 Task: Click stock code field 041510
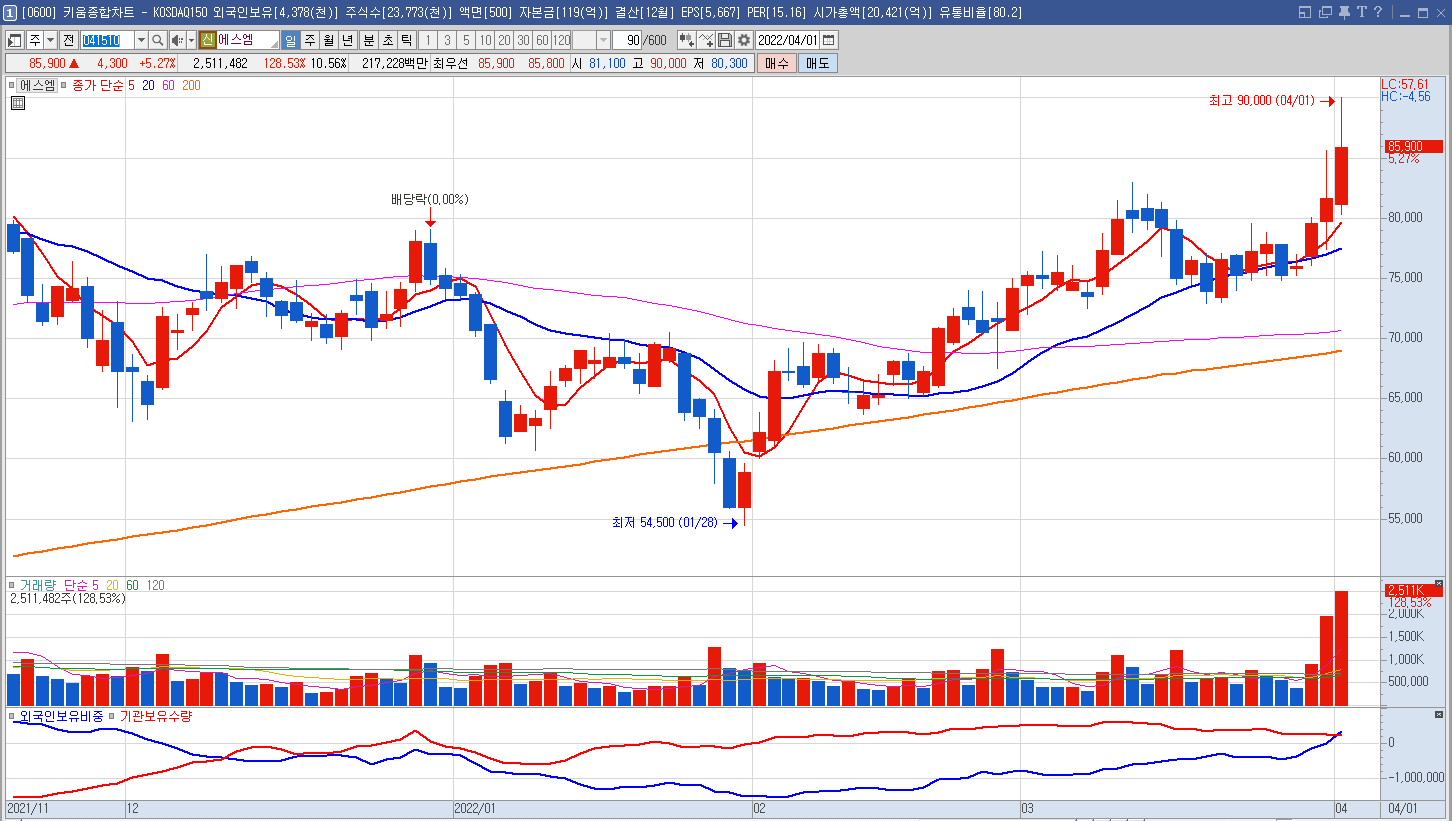click(106, 40)
